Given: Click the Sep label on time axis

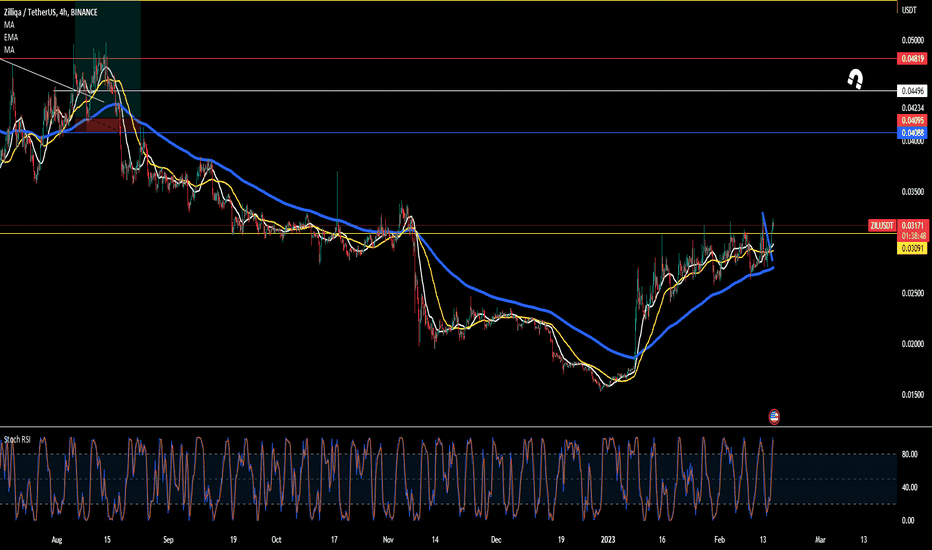Looking at the screenshot, I should click(168, 540).
